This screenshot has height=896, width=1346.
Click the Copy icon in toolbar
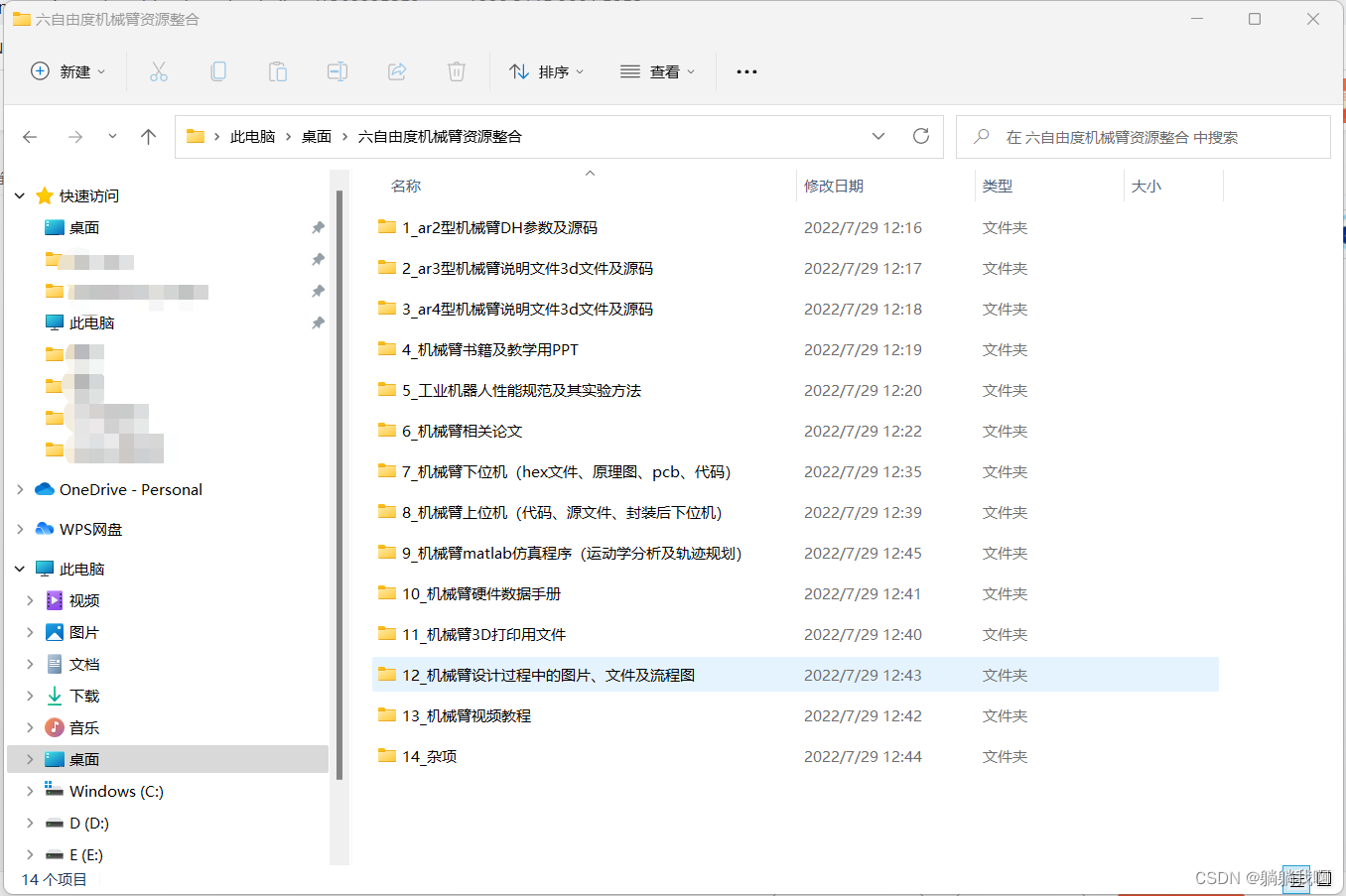point(218,71)
